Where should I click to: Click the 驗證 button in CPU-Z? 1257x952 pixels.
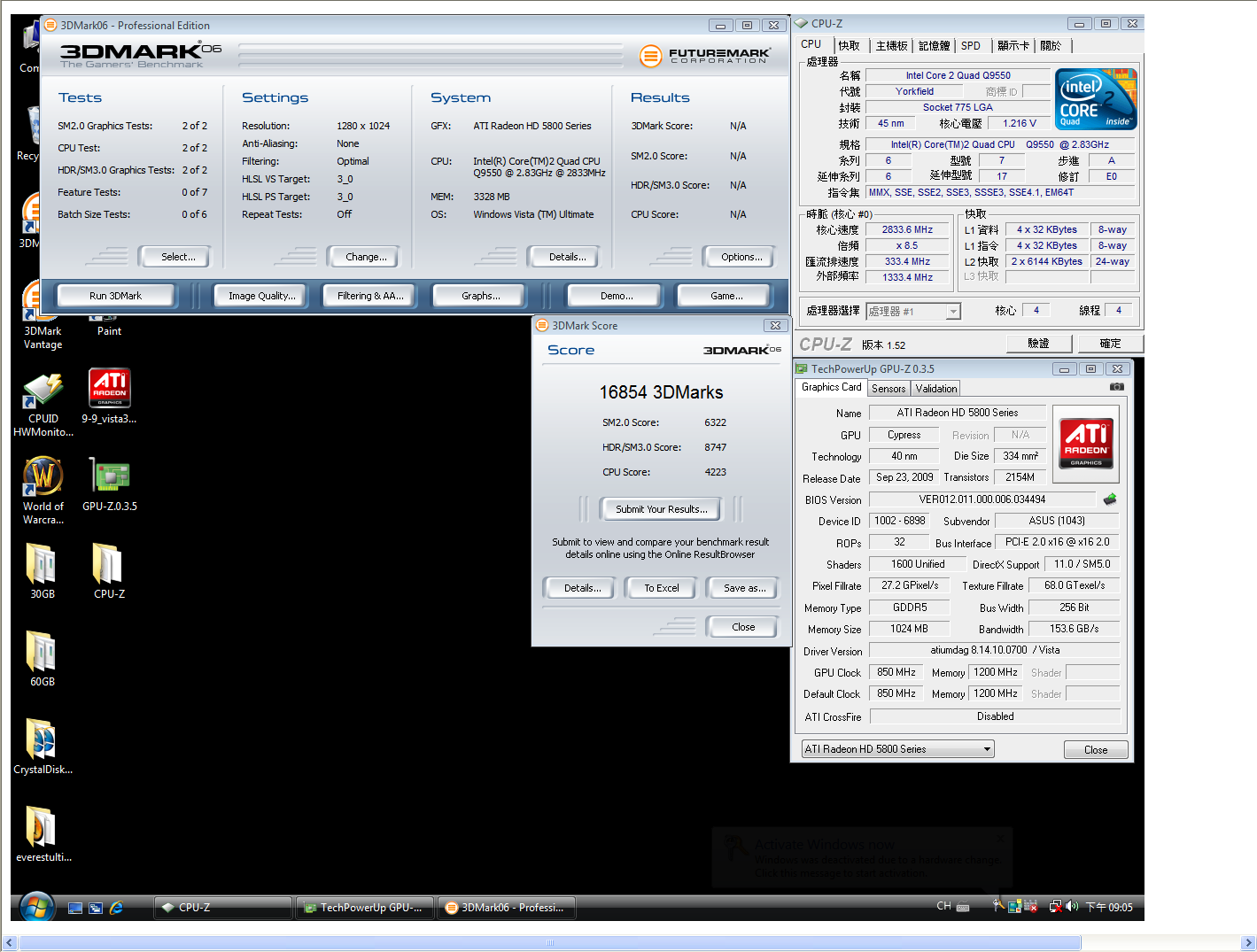pos(1039,344)
